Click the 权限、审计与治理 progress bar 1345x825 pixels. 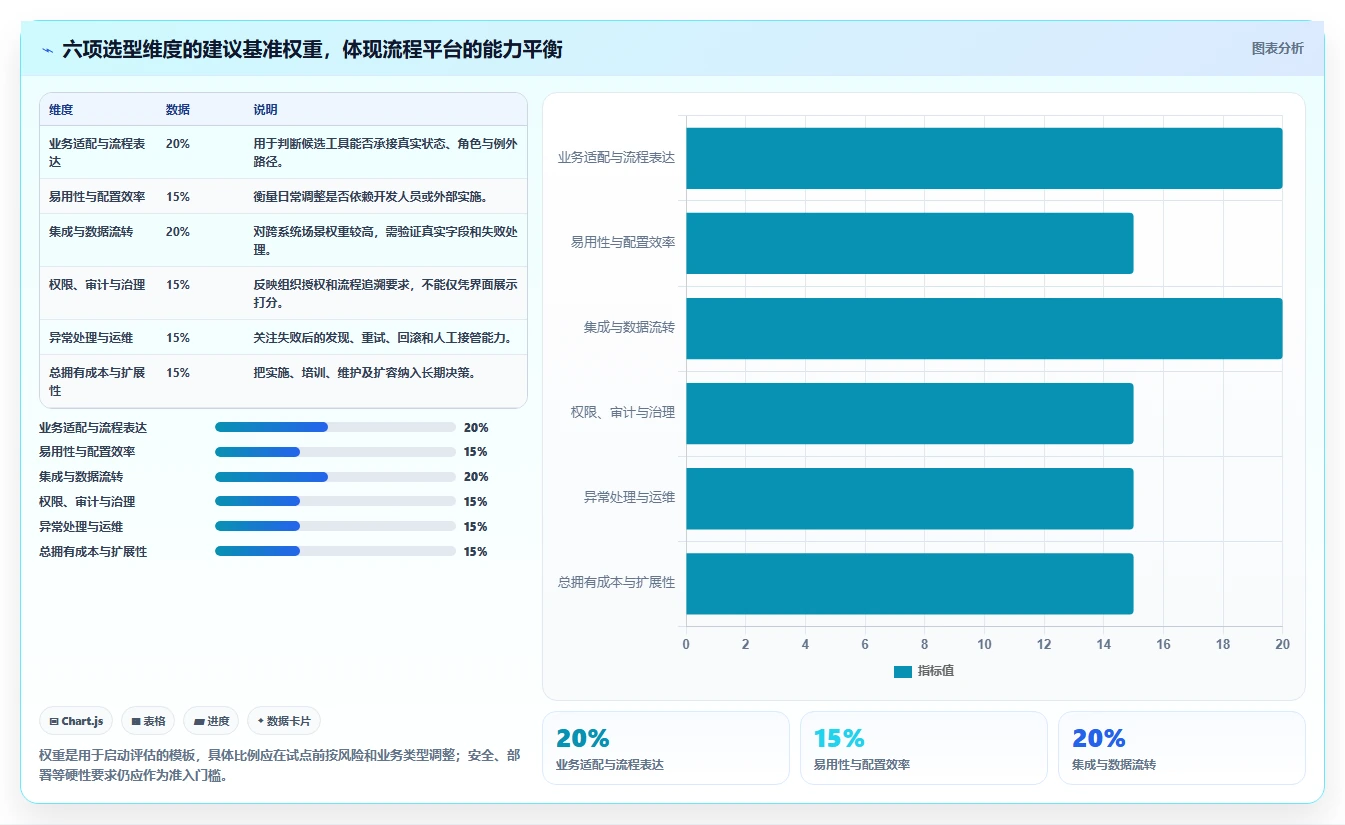pos(335,502)
